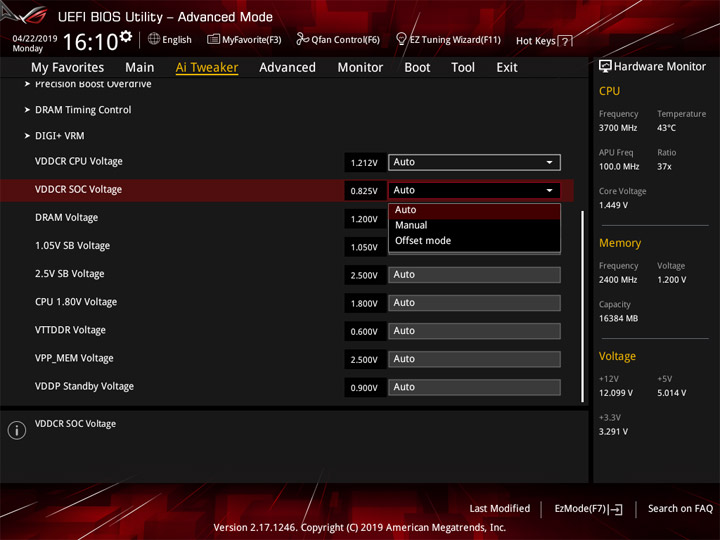Open the My Favorites tab

coord(68,68)
